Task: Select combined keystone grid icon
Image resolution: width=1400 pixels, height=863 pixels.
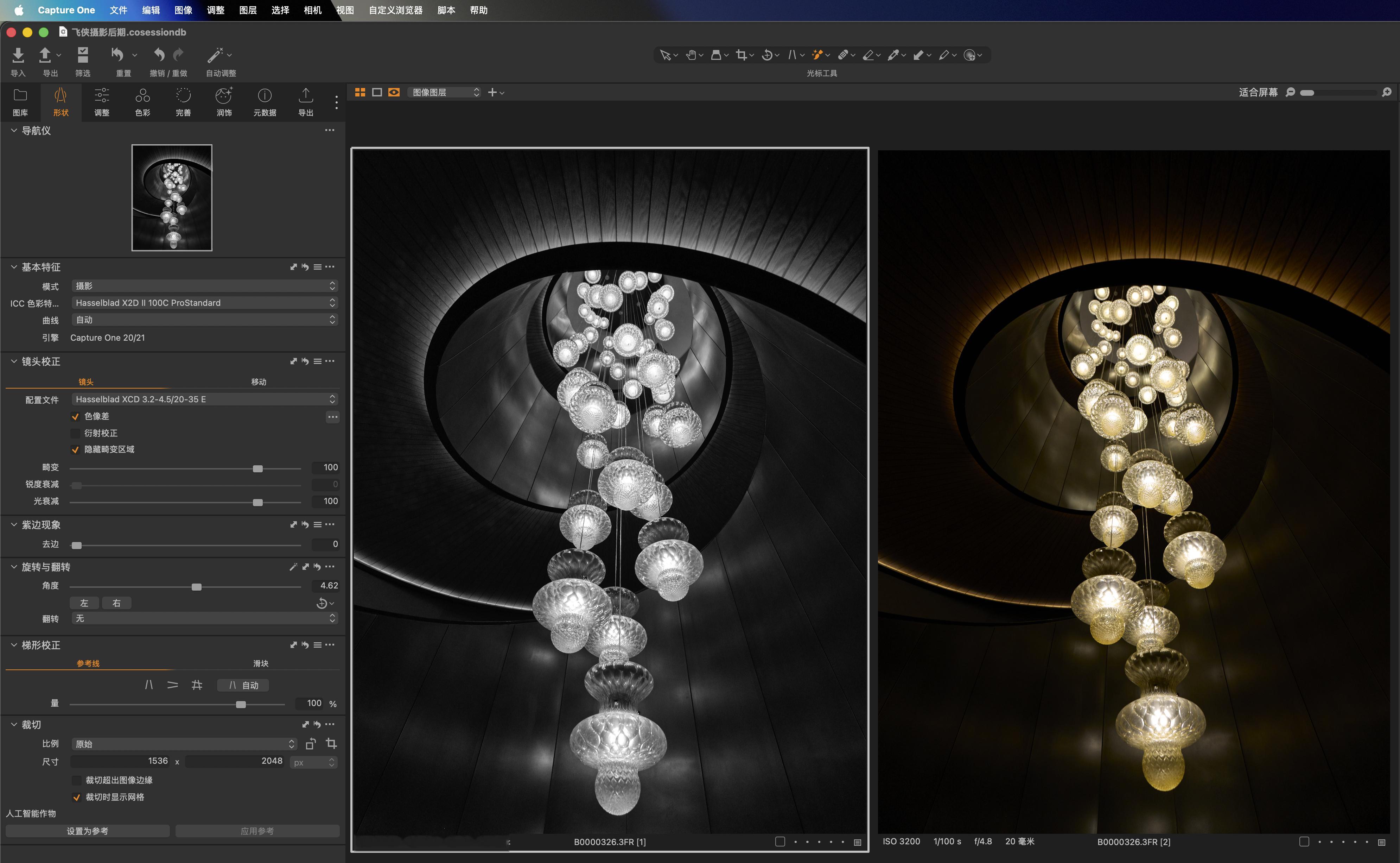Action: pos(197,684)
